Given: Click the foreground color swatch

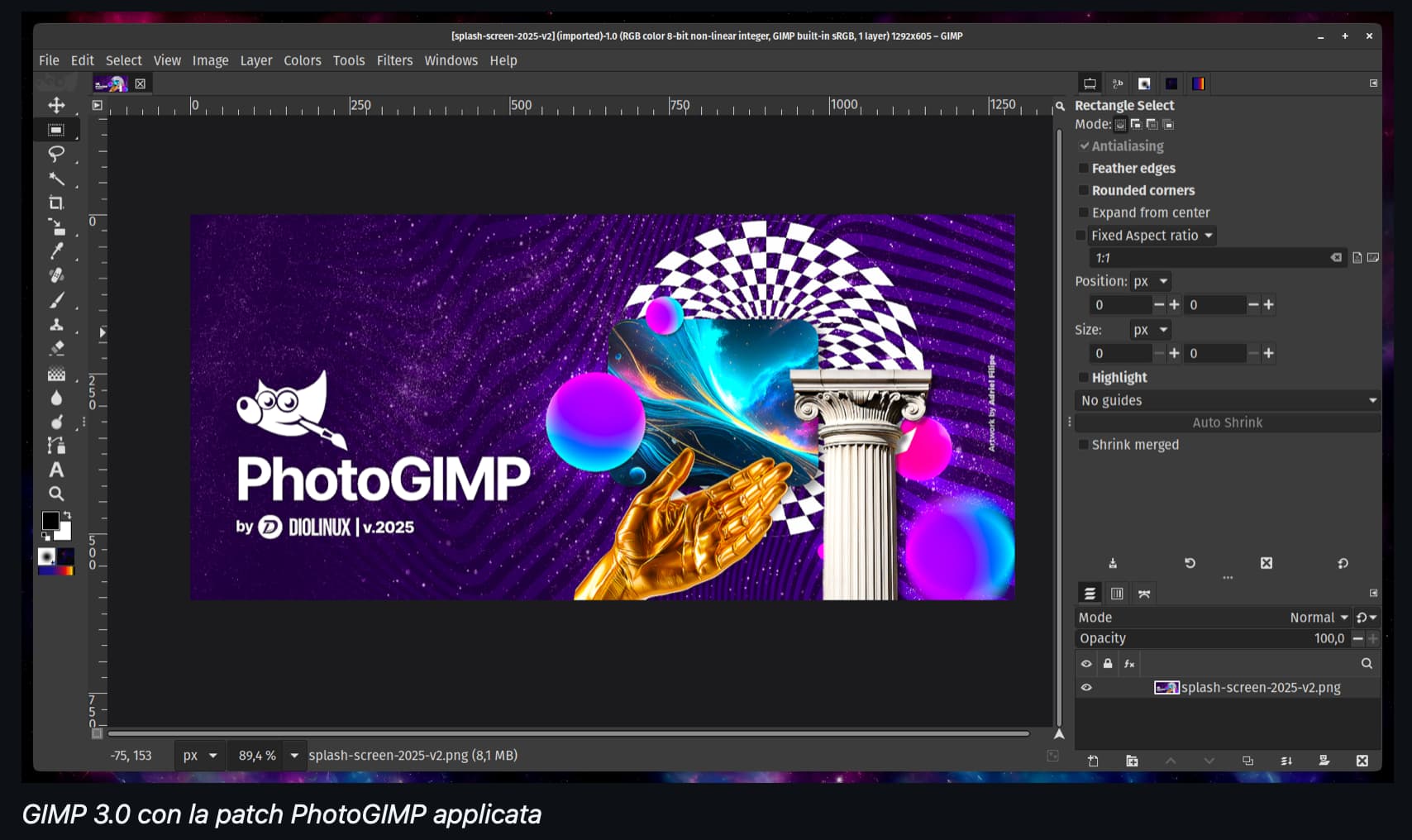Looking at the screenshot, I should (50, 521).
